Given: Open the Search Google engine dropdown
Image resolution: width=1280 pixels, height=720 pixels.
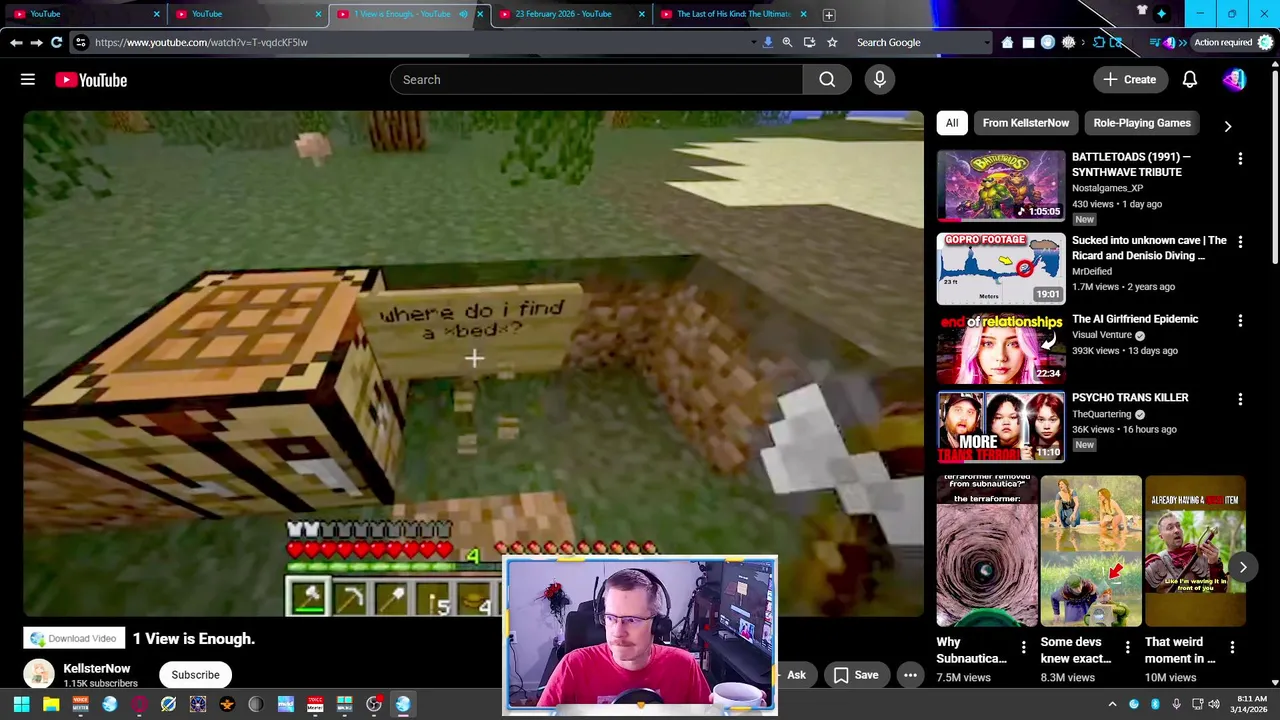Looking at the screenshot, I should click(x=985, y=42).
